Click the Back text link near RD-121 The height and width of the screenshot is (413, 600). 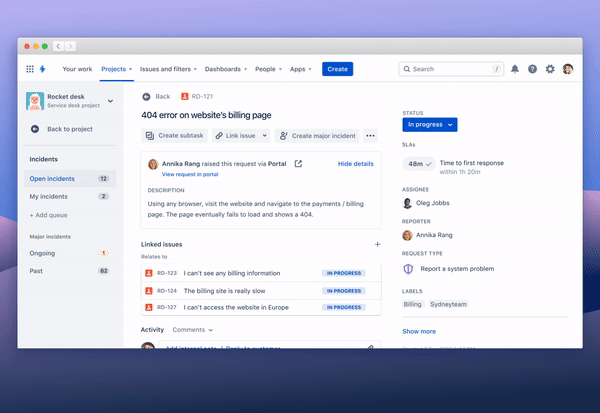pyautogui.click(x=163, y=96)
